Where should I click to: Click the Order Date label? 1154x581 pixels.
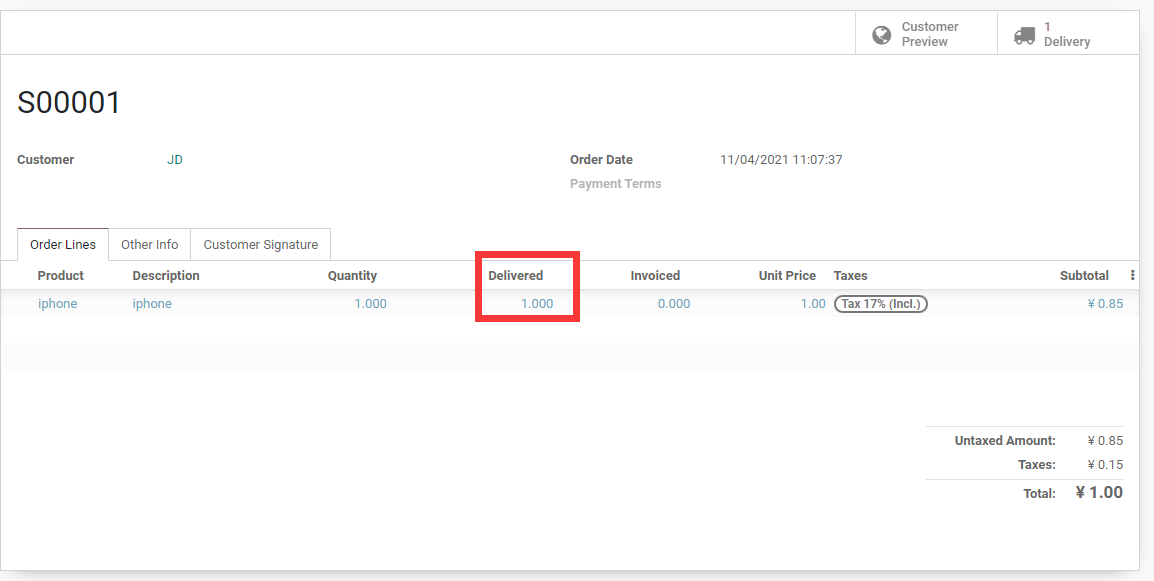point(601,160)
